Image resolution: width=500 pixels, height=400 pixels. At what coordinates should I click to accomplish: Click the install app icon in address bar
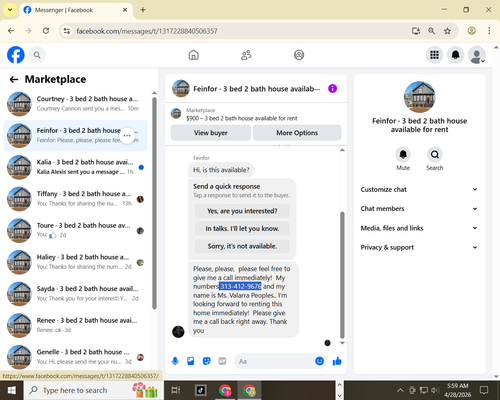click(x=416, y=31)
